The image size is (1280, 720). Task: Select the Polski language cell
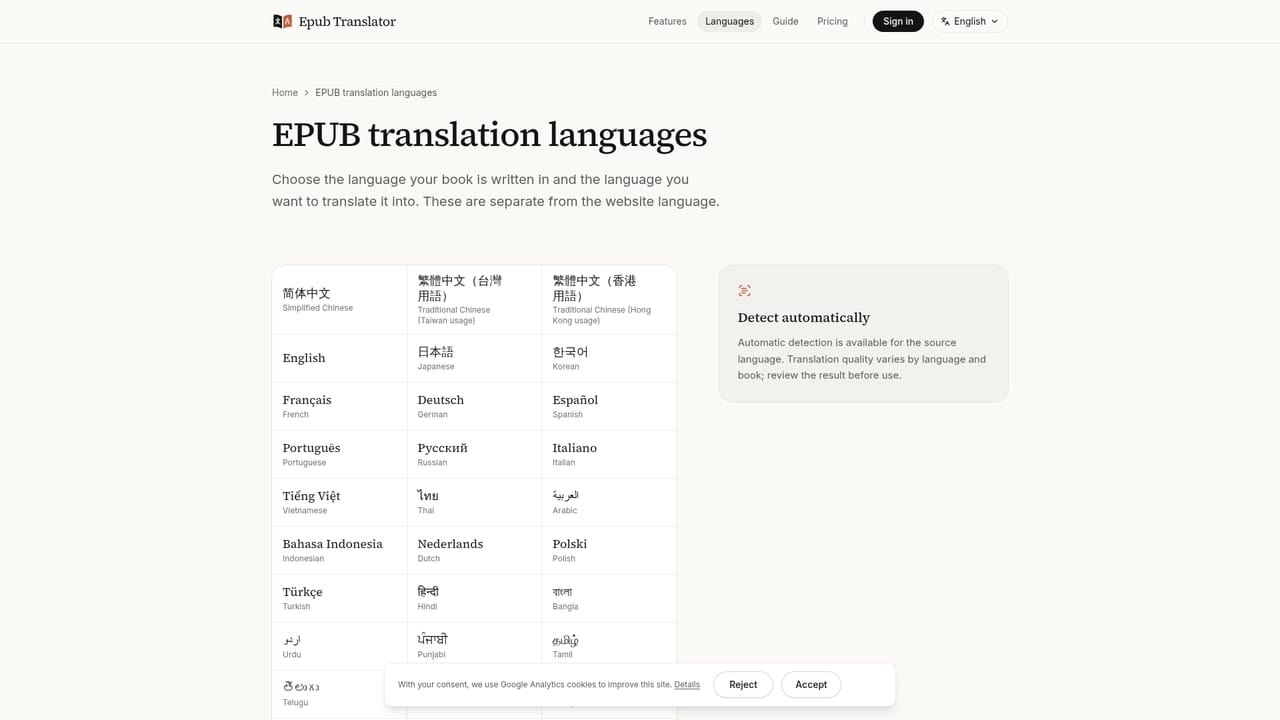tap(609, 550)
